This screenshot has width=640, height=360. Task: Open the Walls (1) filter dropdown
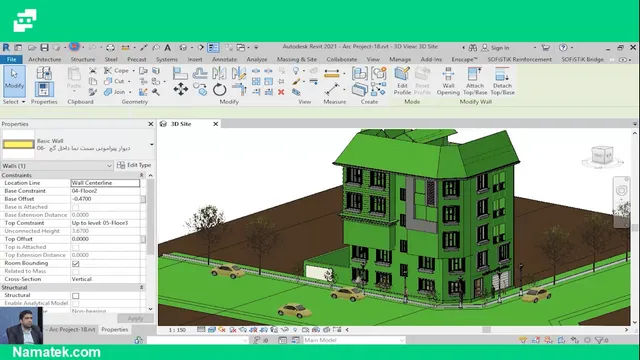(x=57, y=166)
